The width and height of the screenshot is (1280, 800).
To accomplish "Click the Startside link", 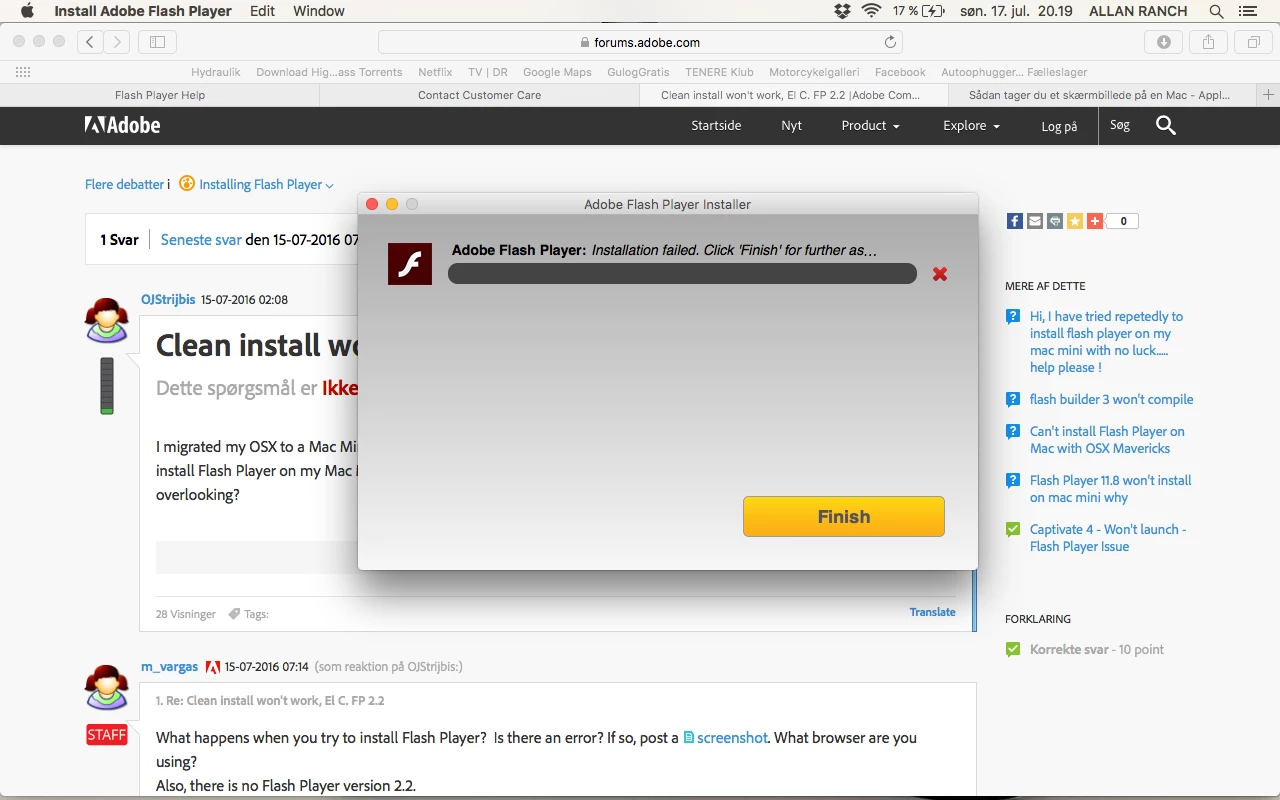I will point(716,125).
